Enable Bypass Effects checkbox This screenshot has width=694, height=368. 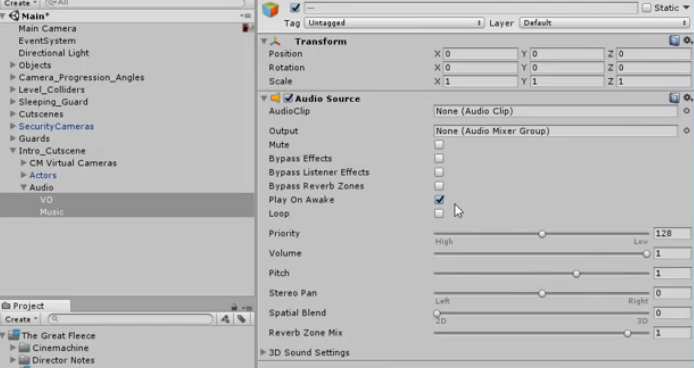coord(439,158)
